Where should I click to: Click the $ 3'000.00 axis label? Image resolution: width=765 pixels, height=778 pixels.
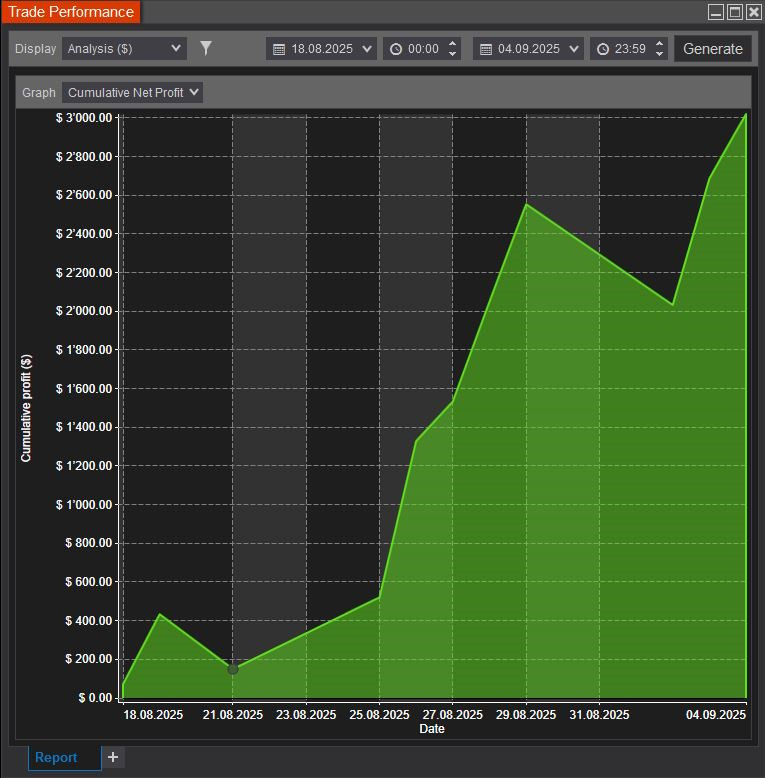84,118
